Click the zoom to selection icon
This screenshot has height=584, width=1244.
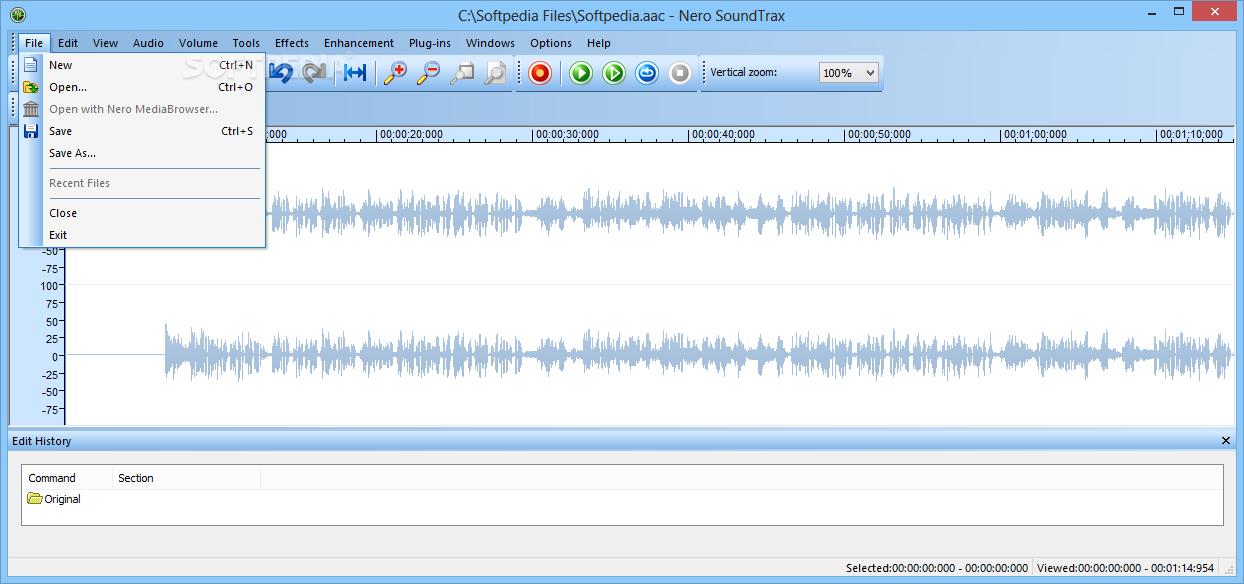(x=462, y=73)
